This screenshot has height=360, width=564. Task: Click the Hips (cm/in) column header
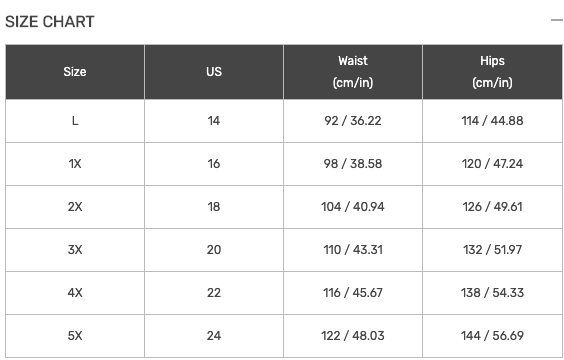[x=492, y=72]
